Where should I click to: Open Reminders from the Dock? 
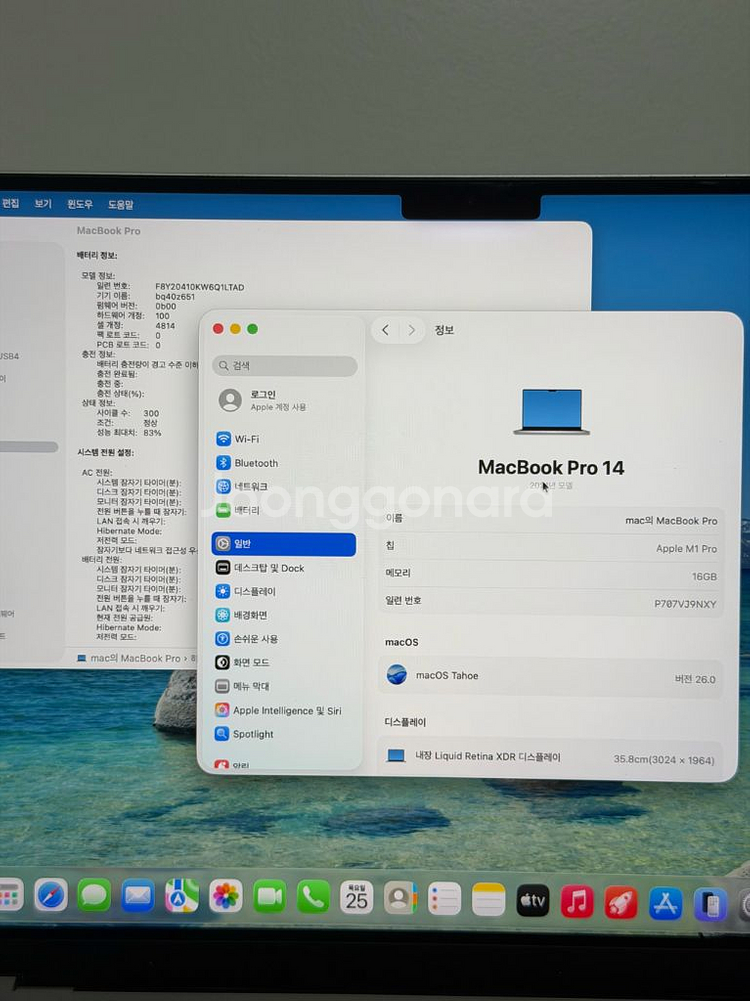444,899
